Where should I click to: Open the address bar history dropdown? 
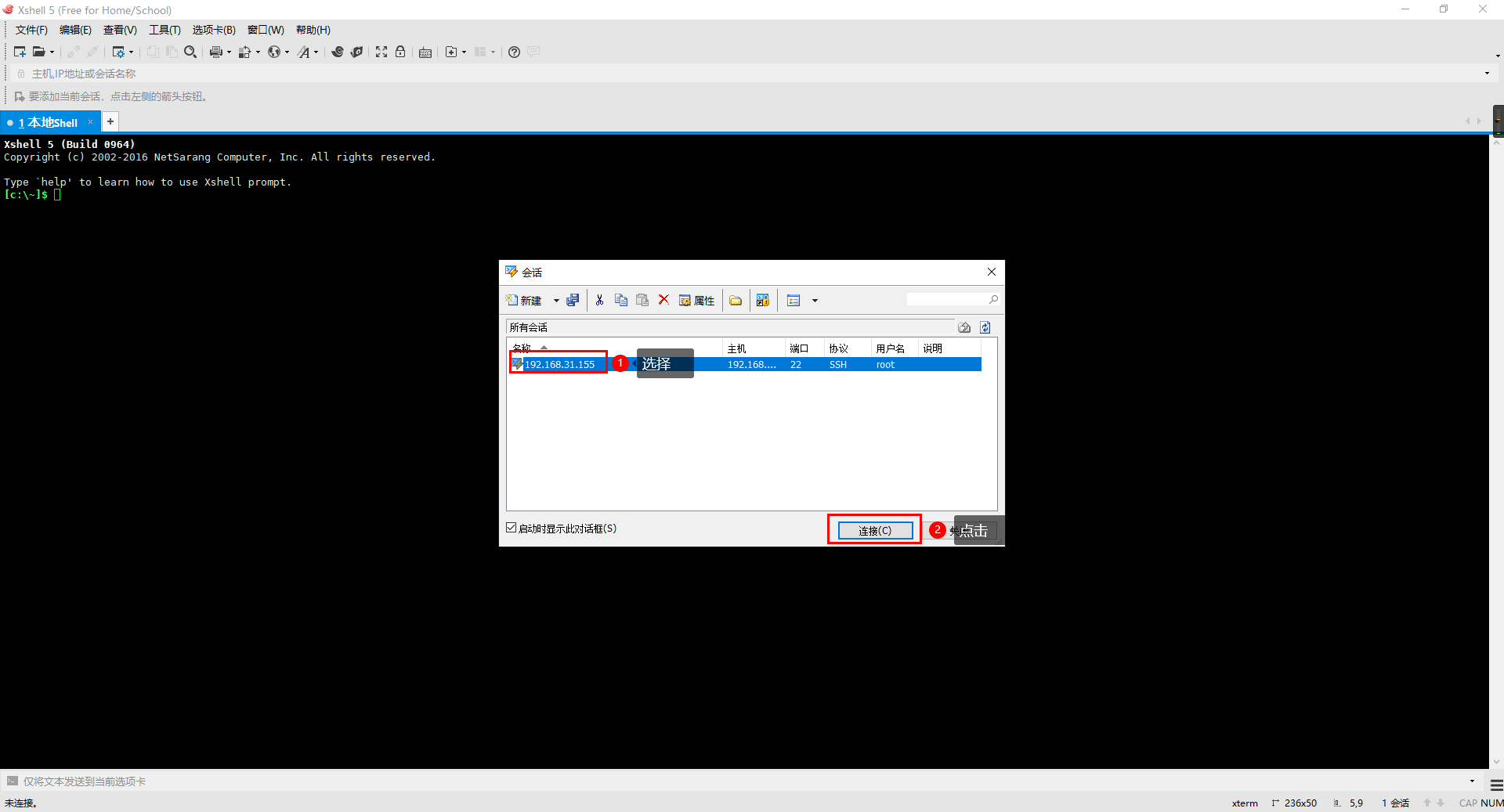tap(1487, 74)
